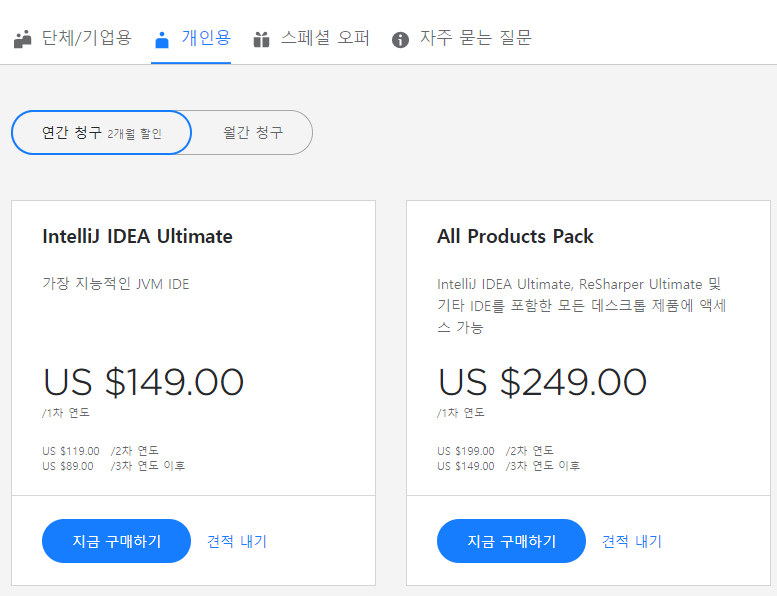Click the gift icon for 스페셜 오퍼
This screenshot has width=777, height=596.
(x=262, y=40)
